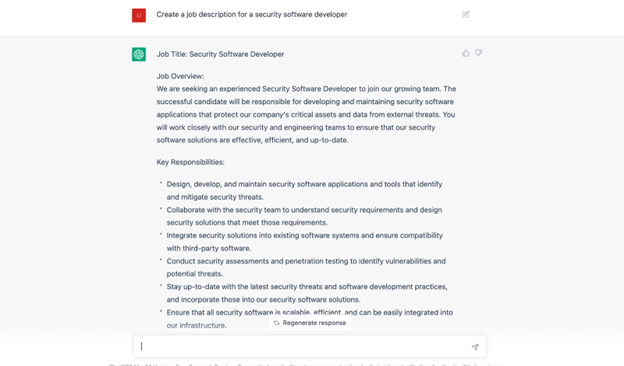Screen dimensions: 624x366
Task: Click the bullet starting with Conduct security assessments
Action: pyautogui.click(x=306, y=267)
